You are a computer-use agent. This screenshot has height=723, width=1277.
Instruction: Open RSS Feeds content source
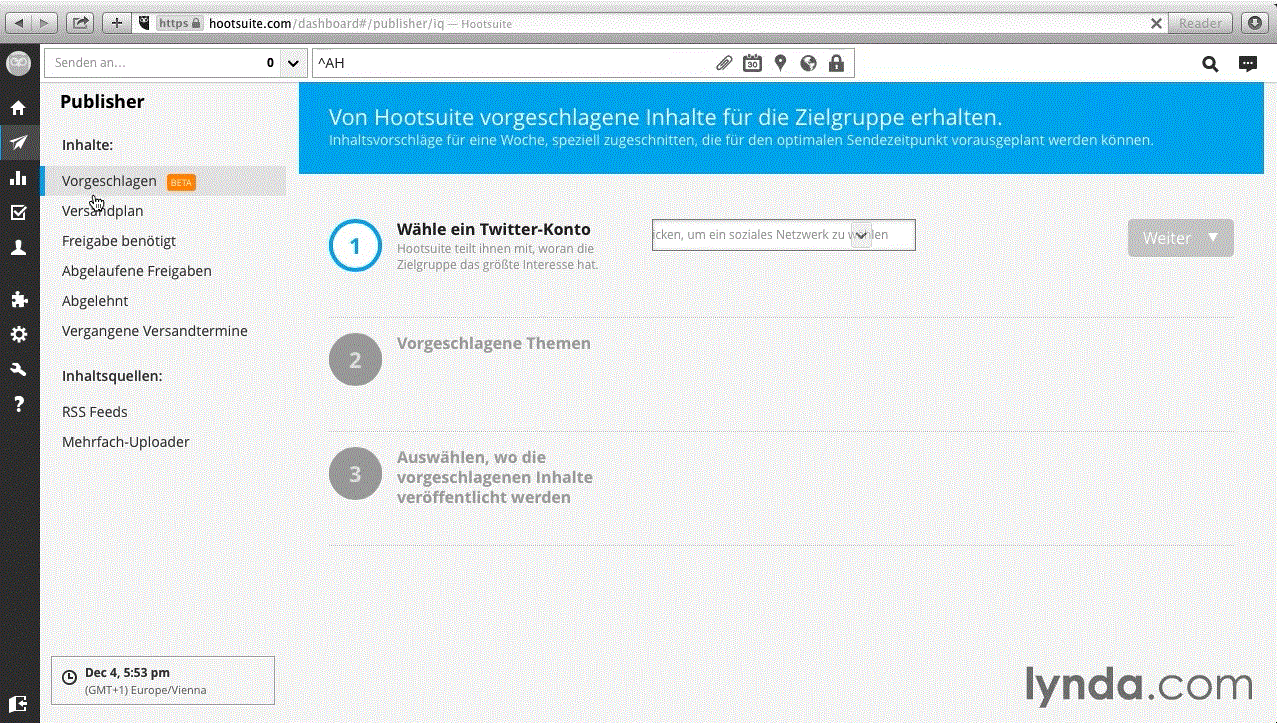[95, 412]
